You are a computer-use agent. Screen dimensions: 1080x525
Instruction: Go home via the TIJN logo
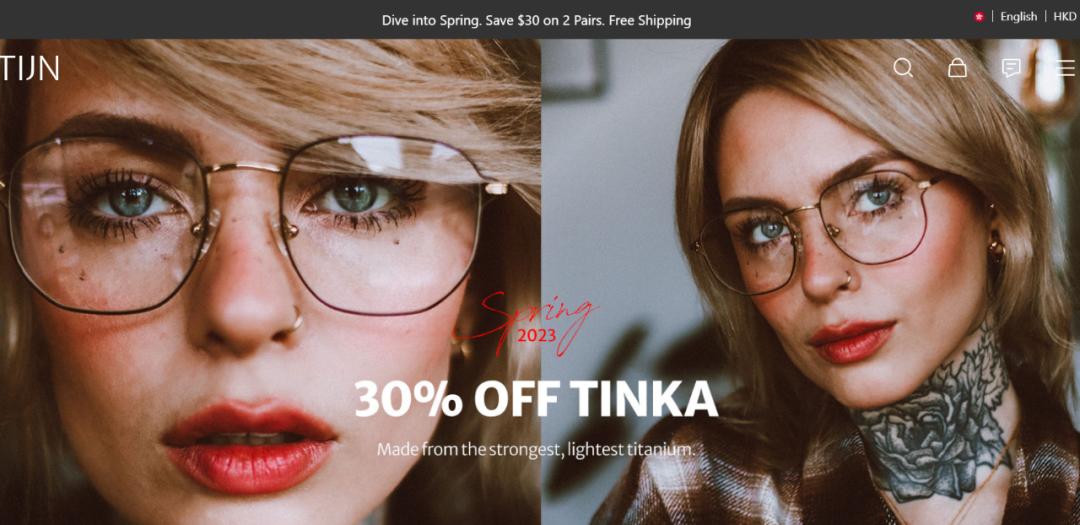click(29, 68)
